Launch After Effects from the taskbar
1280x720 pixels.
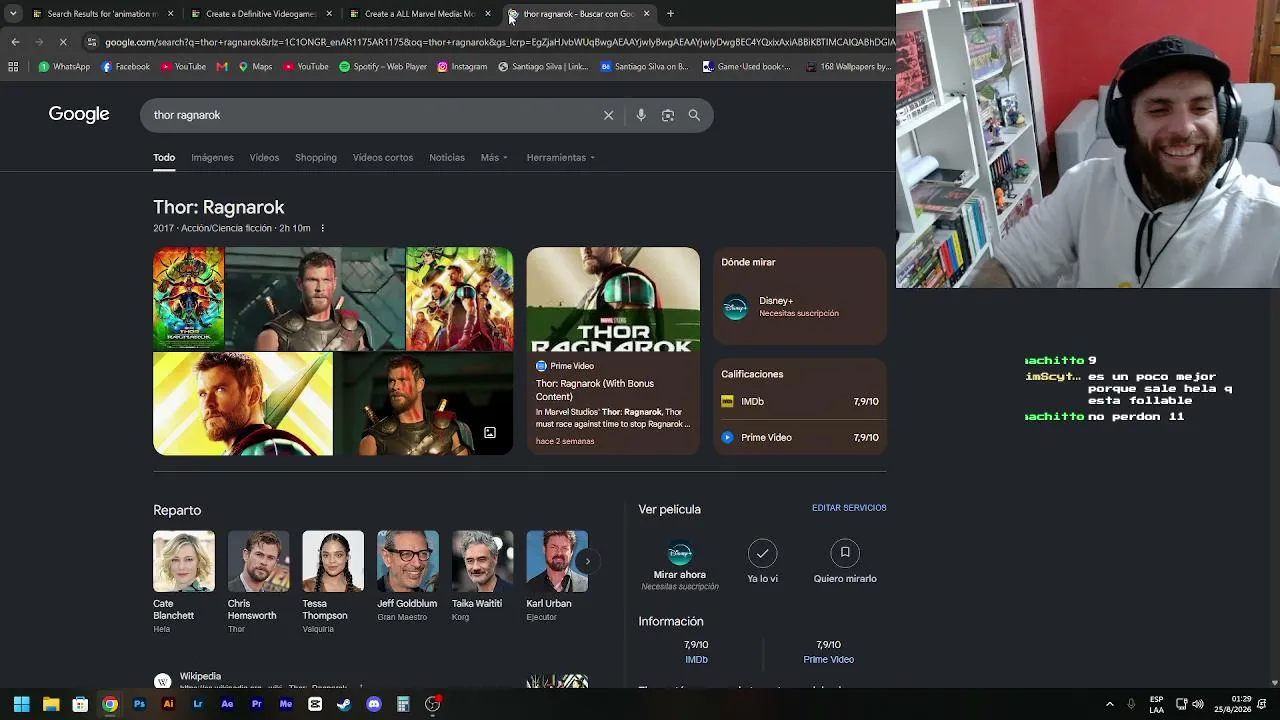(227, 704)
